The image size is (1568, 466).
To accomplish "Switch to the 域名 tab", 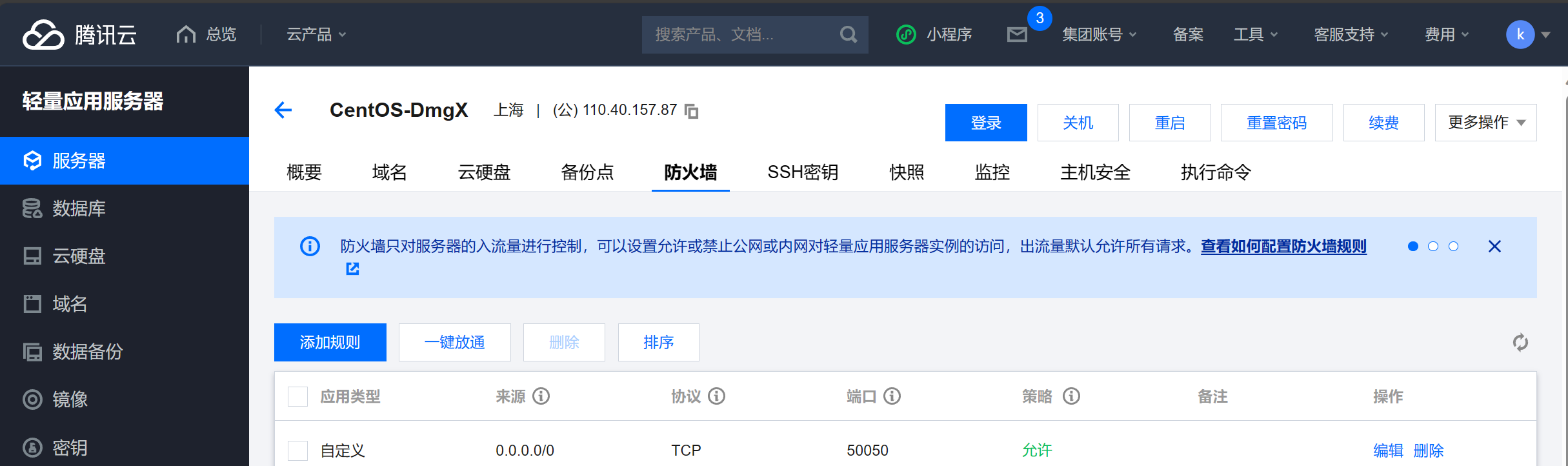I will tap(389, 172).
